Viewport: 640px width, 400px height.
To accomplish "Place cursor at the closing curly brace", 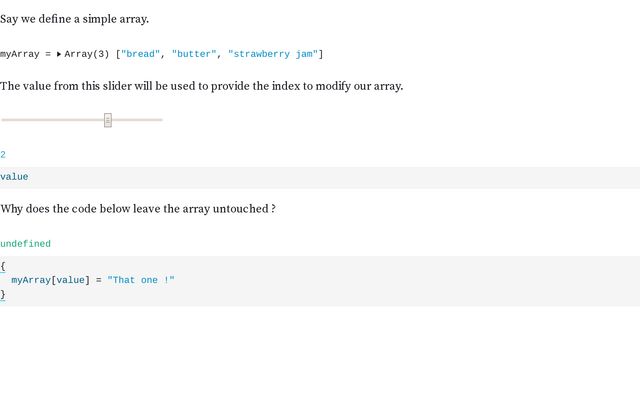I will (x=3, y=294).
